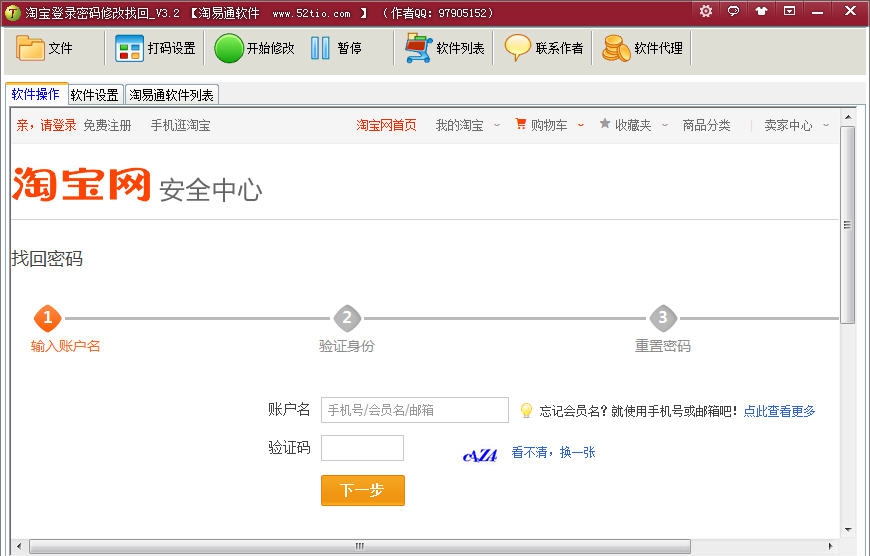Click the horizontal scrollbar right arrow
The image size is (870, 556).
(x=831, y=546)
